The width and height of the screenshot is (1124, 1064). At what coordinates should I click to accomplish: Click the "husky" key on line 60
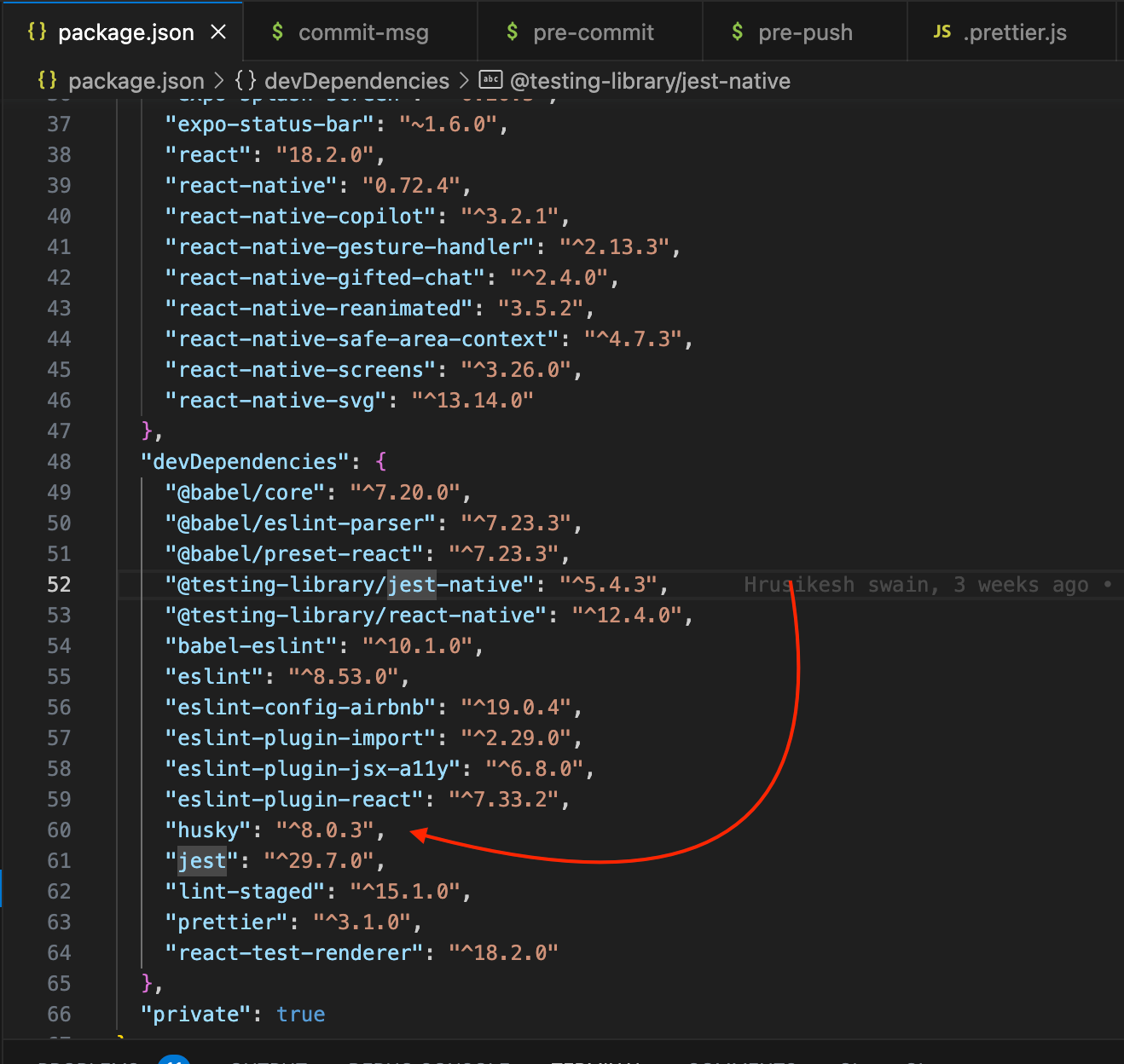point(208,830)
